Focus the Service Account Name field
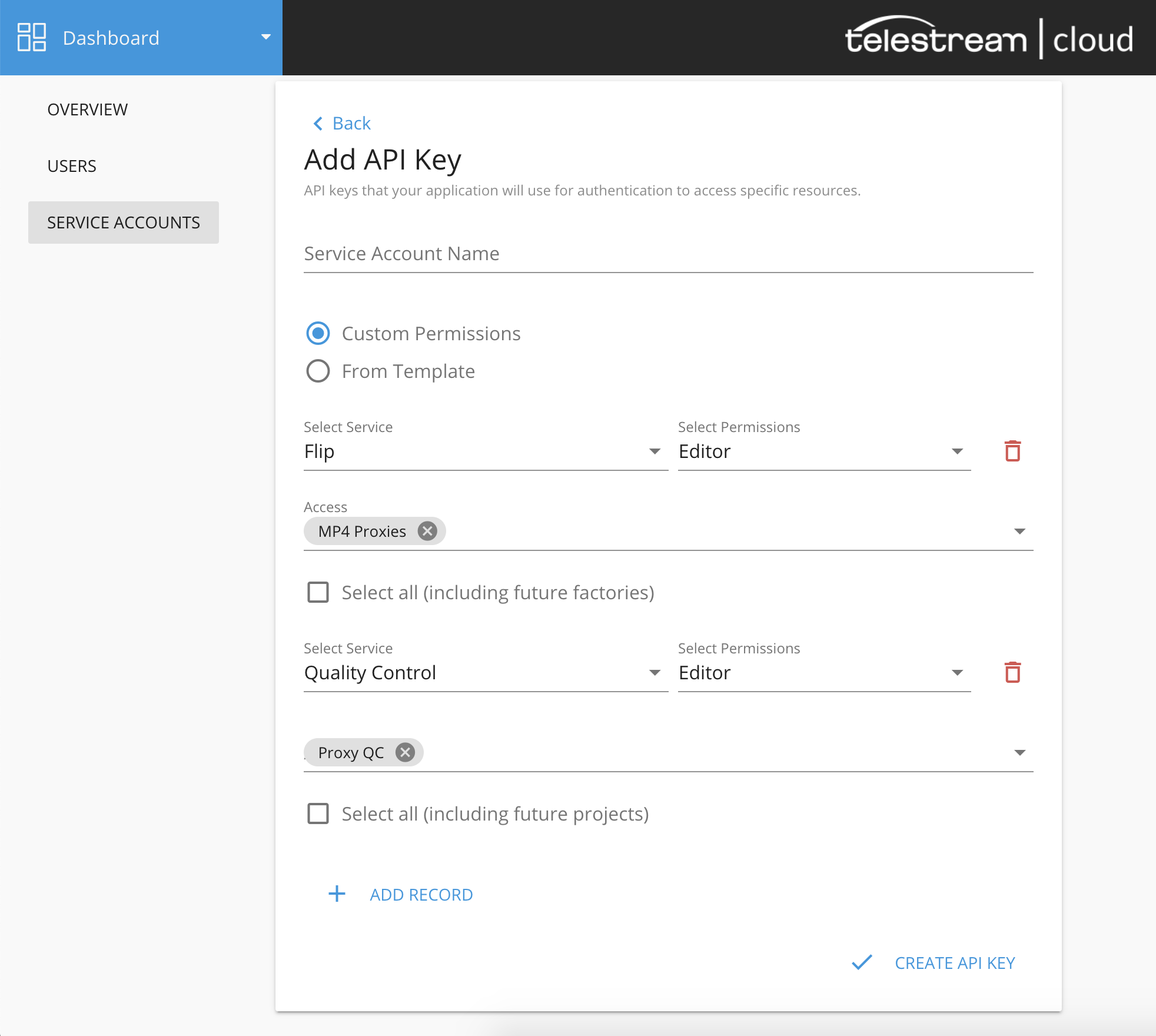The height and width of the screenshot is (1036, 1156). [x=668, y=254]
